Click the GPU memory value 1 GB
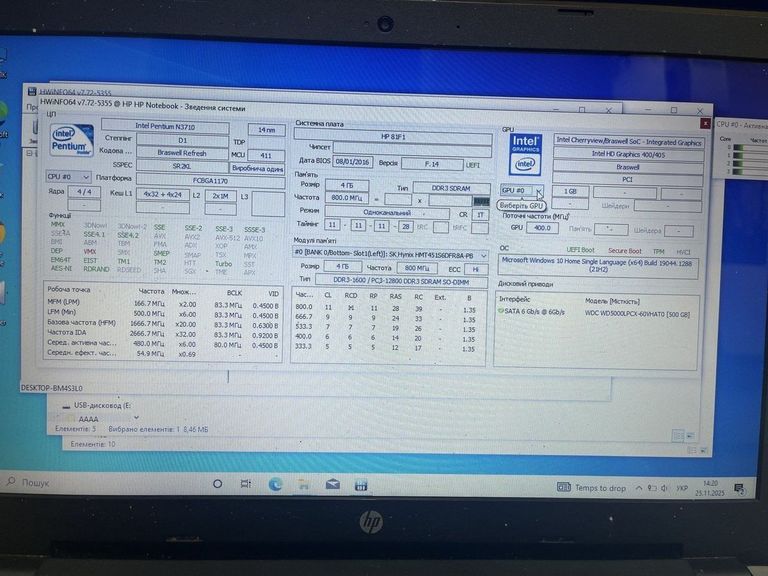The image size is (768, 576). 570,191
